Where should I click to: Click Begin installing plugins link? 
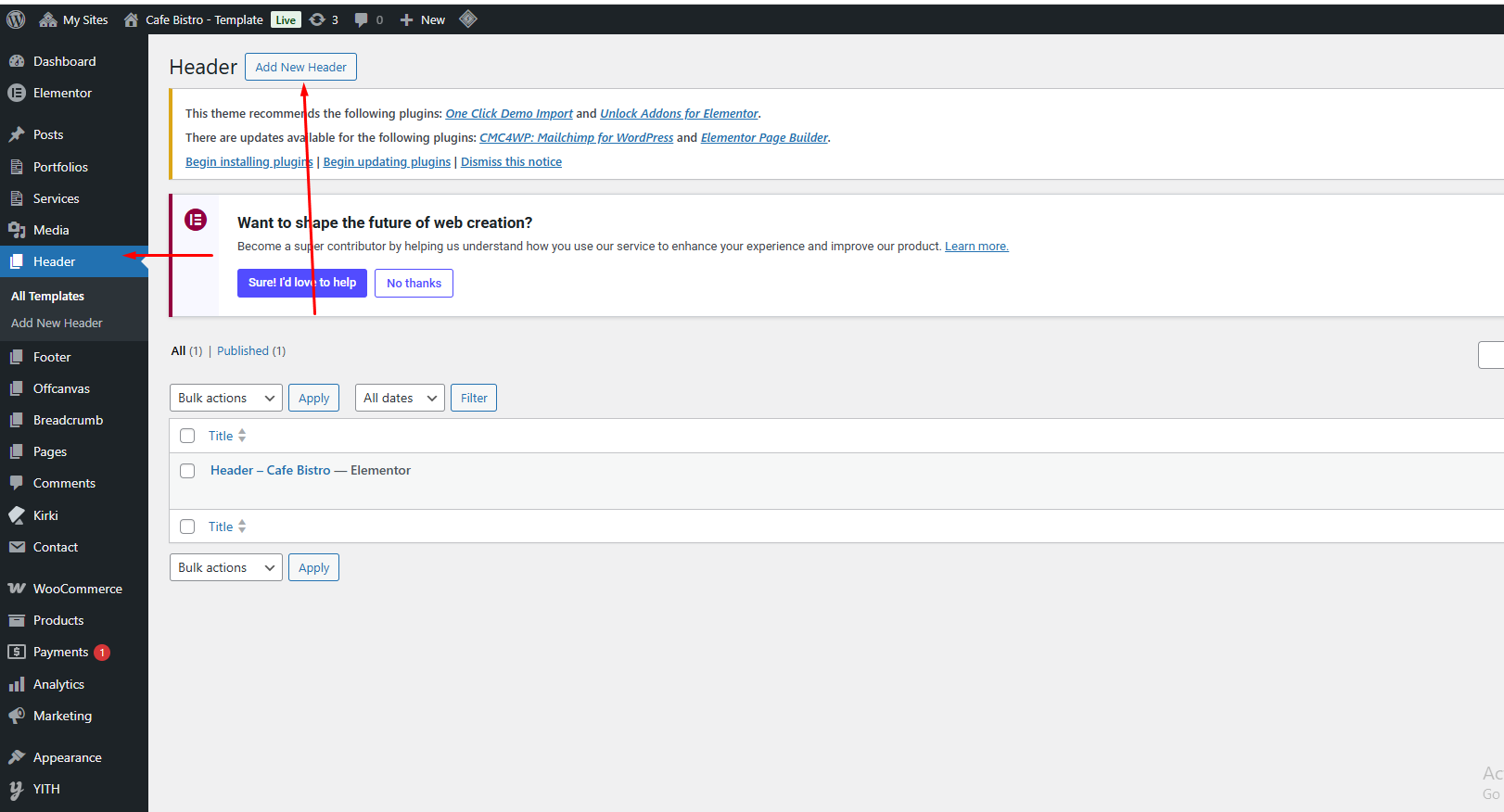249,161
